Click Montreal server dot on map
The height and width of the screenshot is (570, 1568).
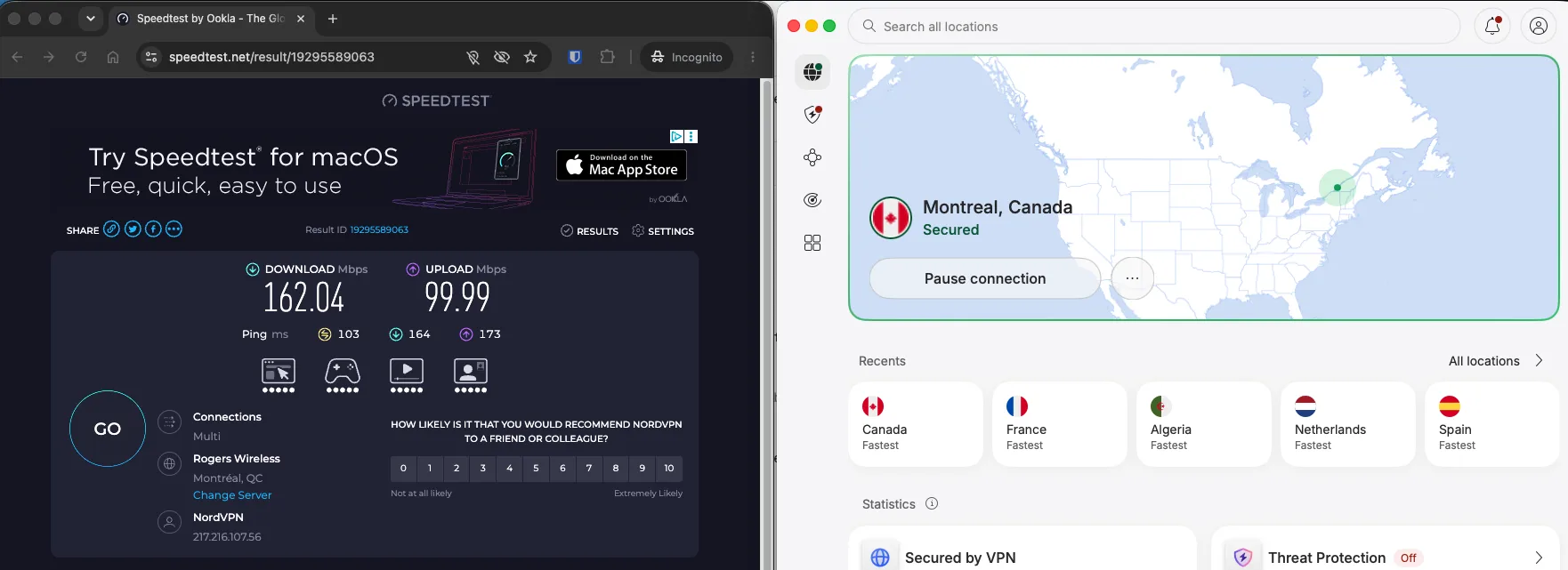1337,188
